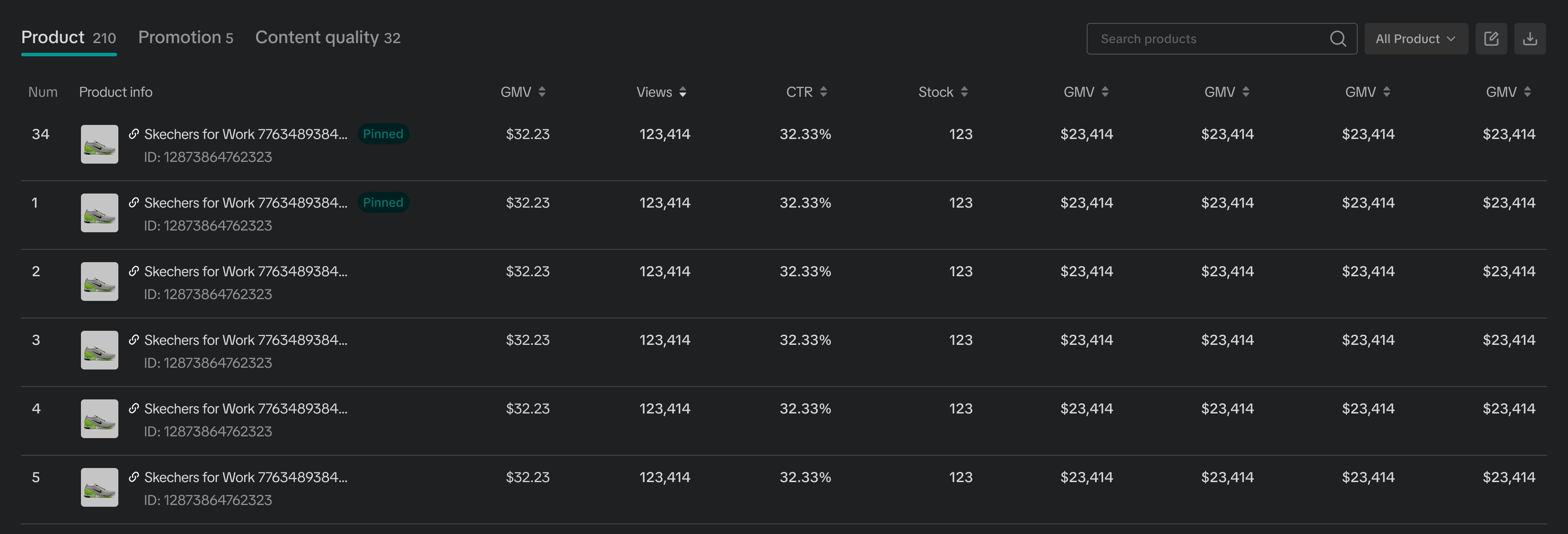This screenshot has height=534, width=1568.
Task: Click the search magnifier icon
Action: coord(1337,39)
